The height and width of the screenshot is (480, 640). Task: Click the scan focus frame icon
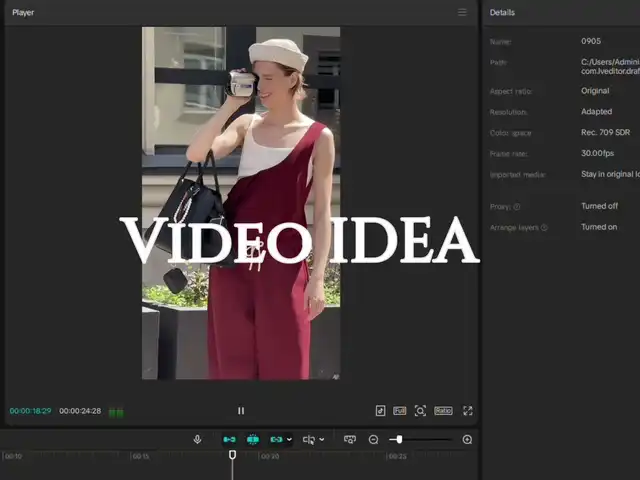point(420,411)
